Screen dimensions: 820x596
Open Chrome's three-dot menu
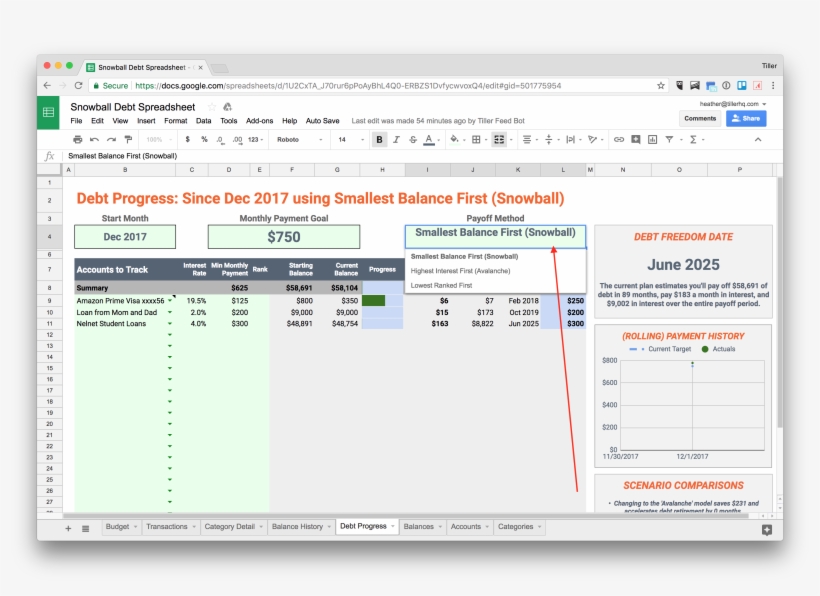click(x=773, y=86)
